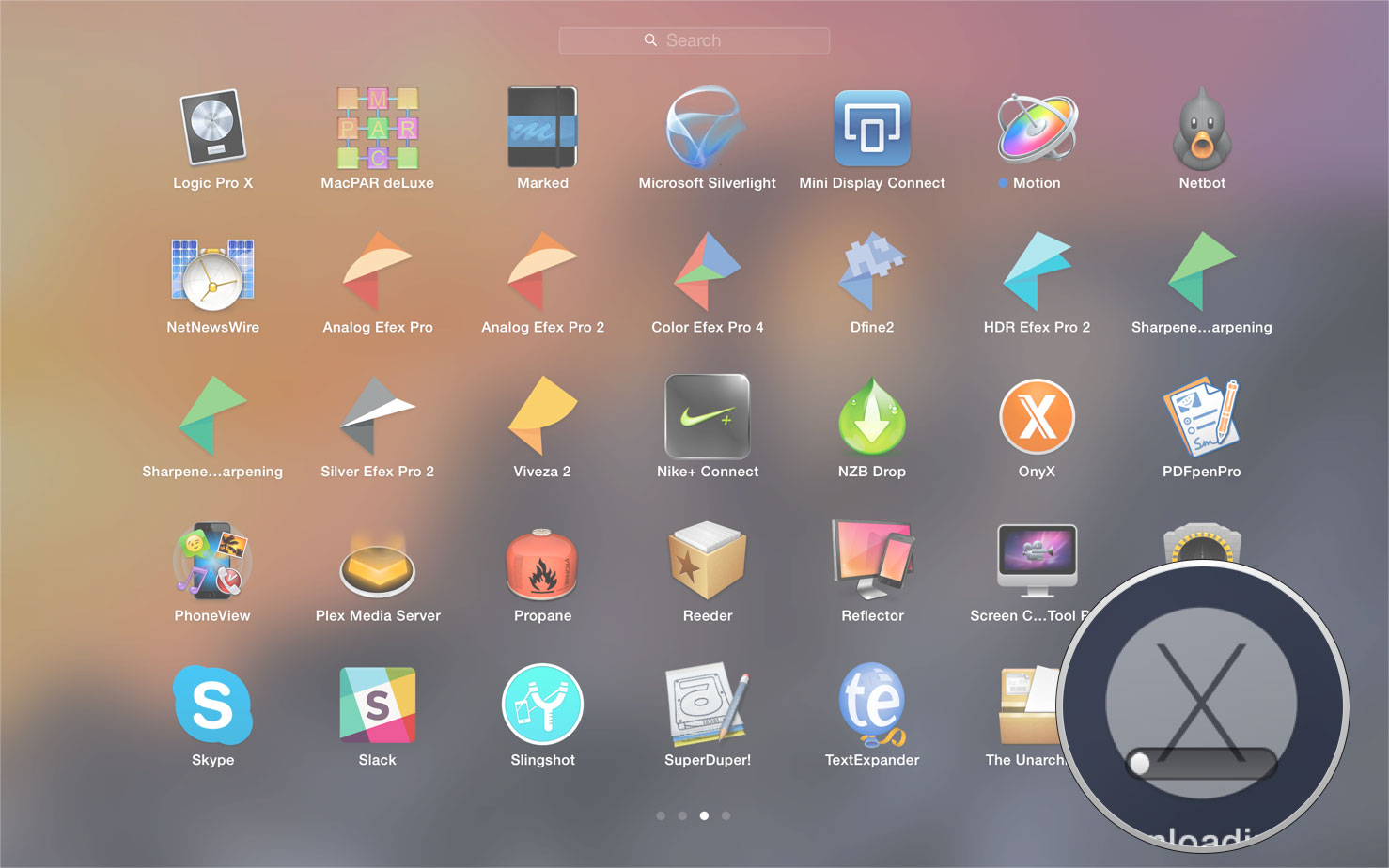Image resolution: width=1389 pixels, height=868 pixels.
Task: Launch Mini Display Connect
Action: click(872, 128)
